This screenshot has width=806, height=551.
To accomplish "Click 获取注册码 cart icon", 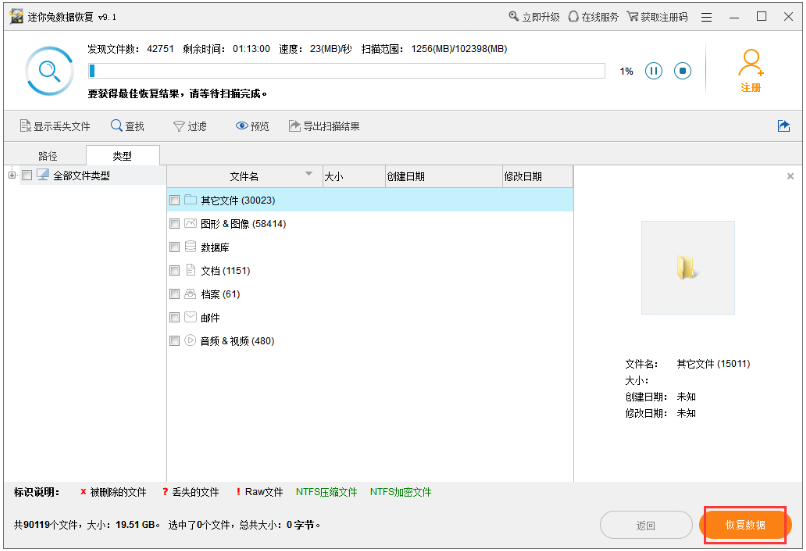I will click(632, 17).
